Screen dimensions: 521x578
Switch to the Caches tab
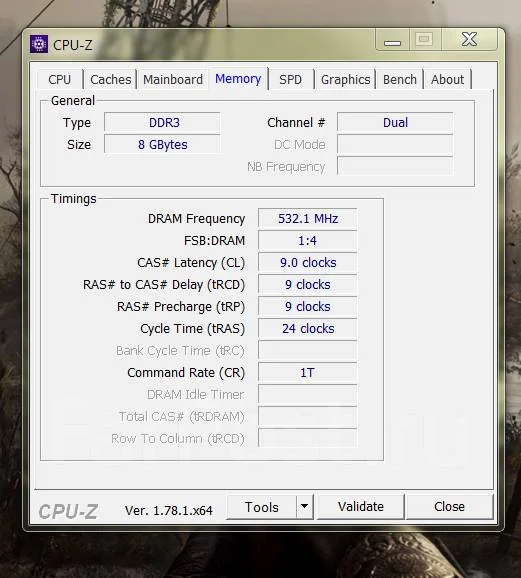click(110, 79)
